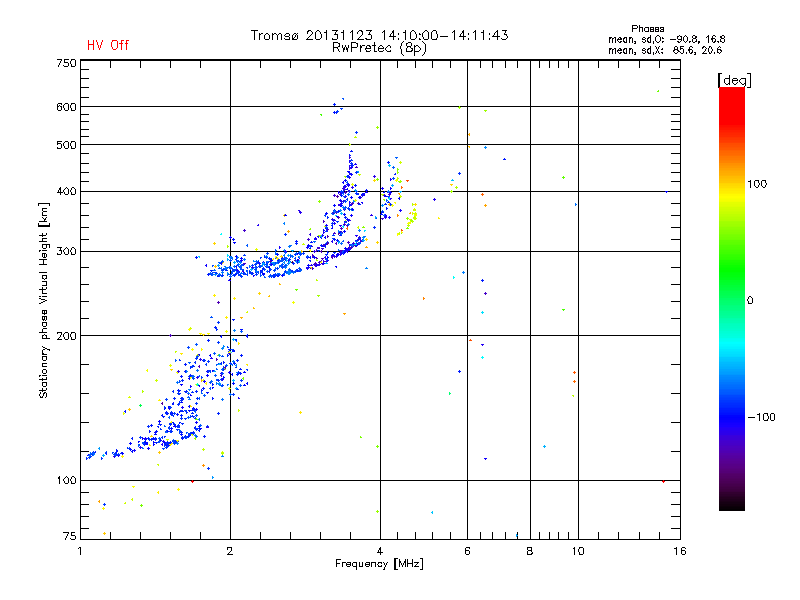Click the RwPretec (8p) subtitle
Image resolution: width=800 pixels, height=600 pixels.
pyautogui.click(x=379, y=48)
